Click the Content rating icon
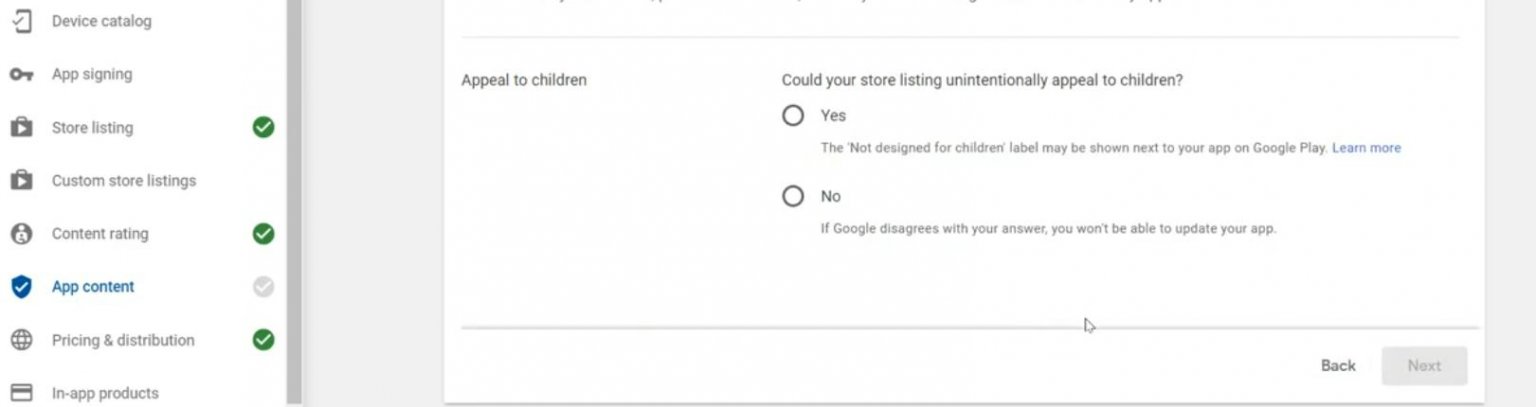This screenshot has width=1536, height=407. coord(21,234)
